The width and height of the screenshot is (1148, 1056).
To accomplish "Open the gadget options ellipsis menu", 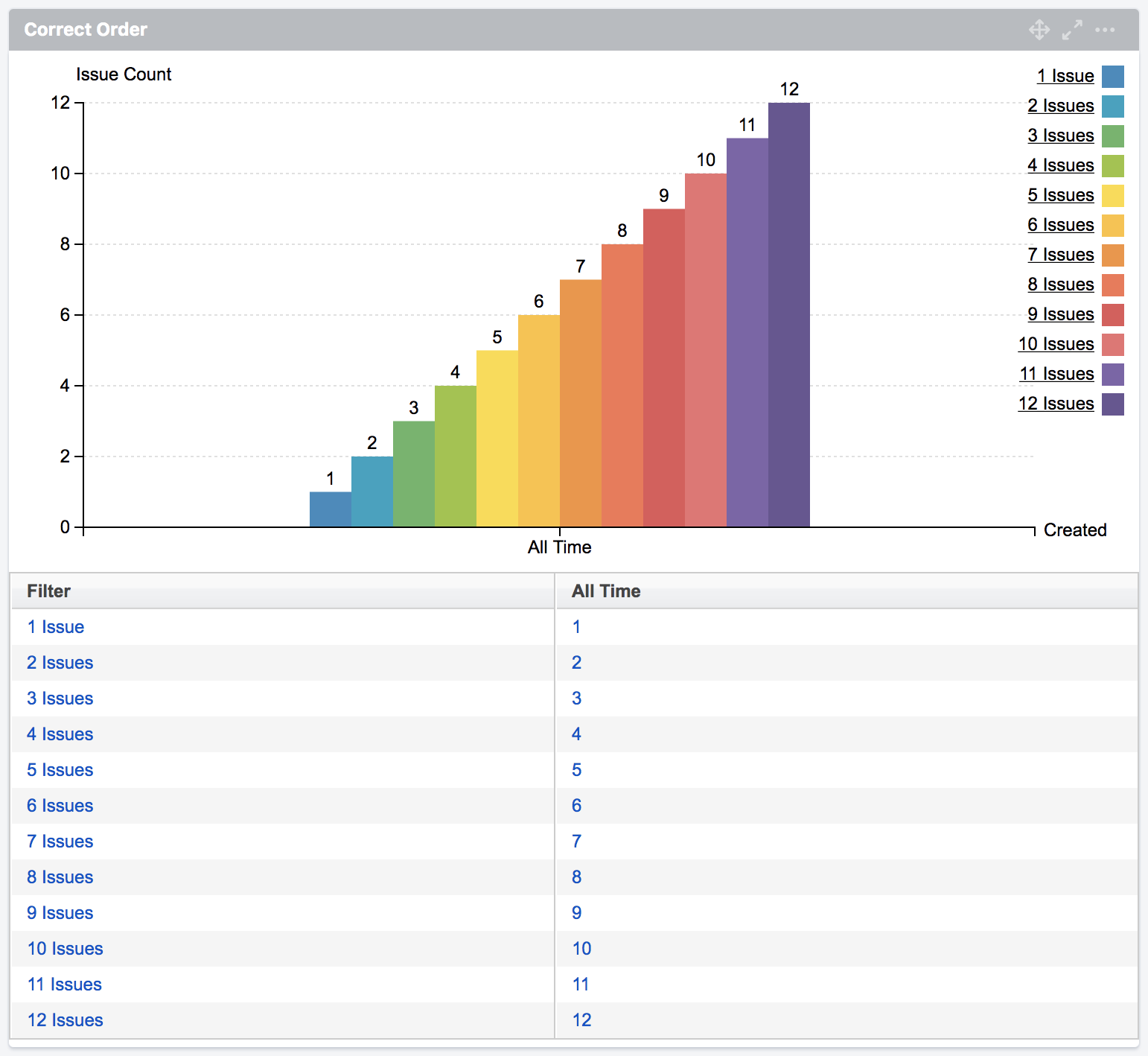I will click(x=1105, y=31).
